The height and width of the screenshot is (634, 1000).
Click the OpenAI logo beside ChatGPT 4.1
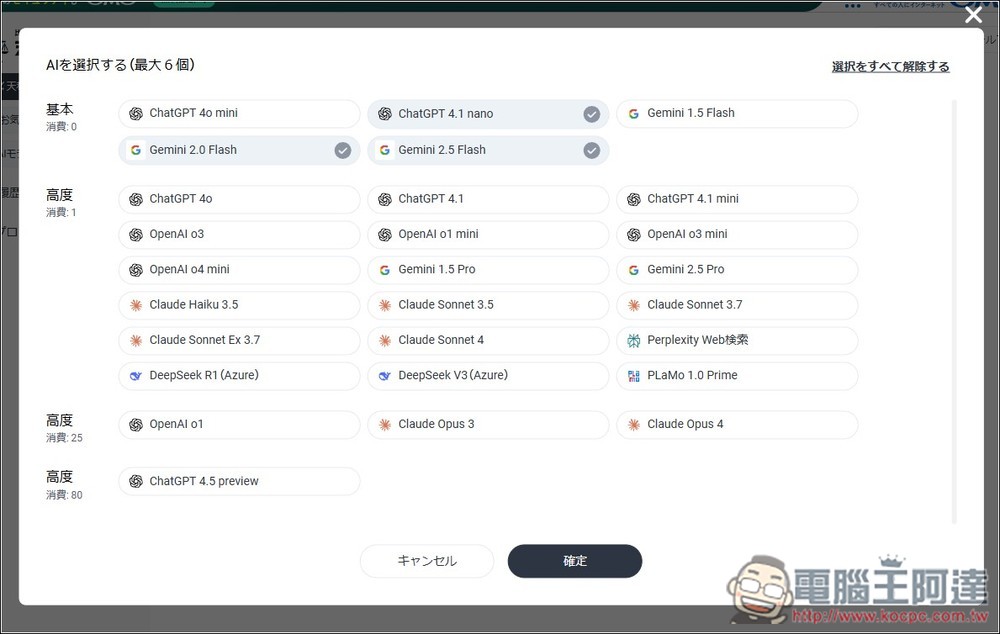click(x=385, y=200)
